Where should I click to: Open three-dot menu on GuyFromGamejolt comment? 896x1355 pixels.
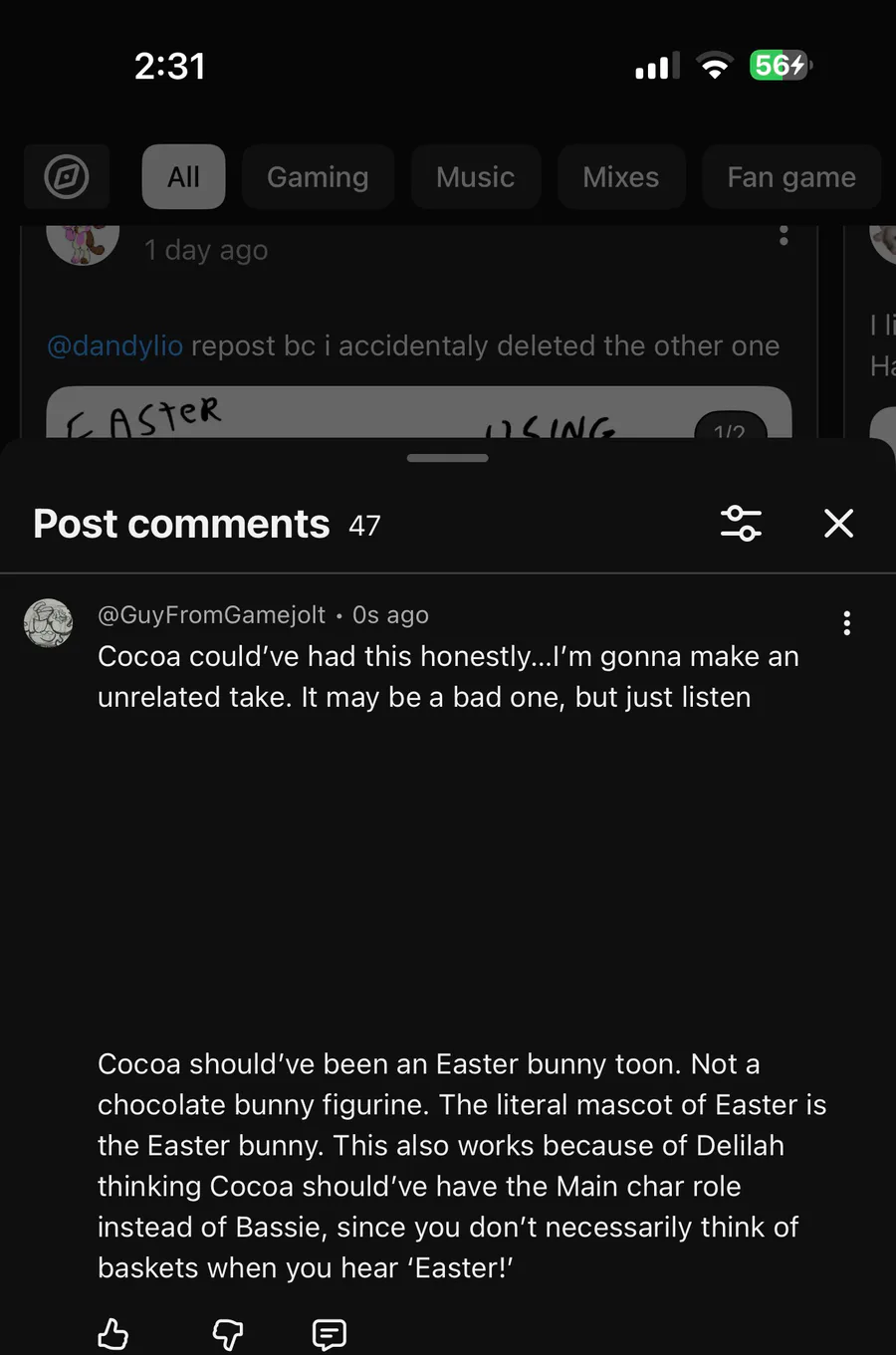[x=846, y=623]
